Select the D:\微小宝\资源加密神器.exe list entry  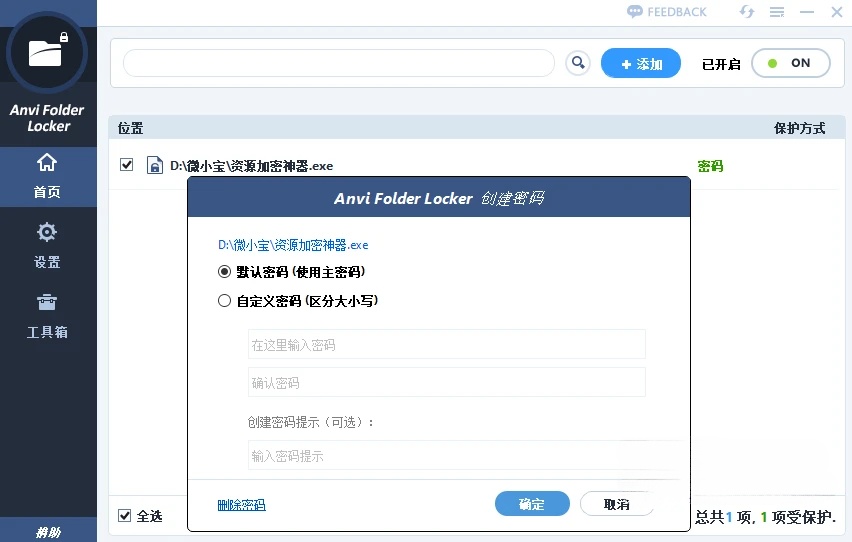(252, 166)
